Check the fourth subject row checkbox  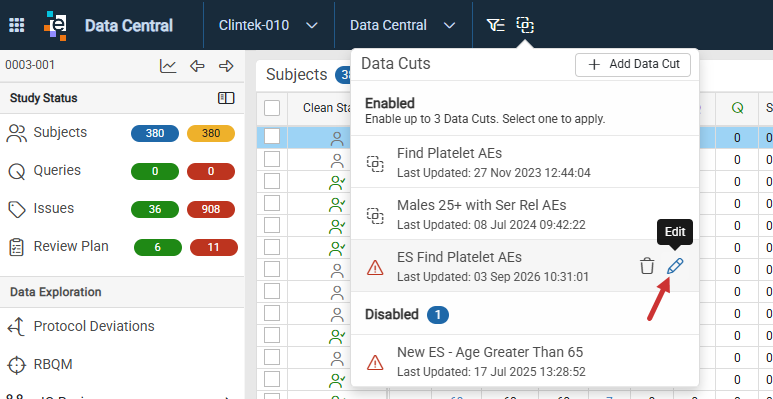[x=272, y=203]
